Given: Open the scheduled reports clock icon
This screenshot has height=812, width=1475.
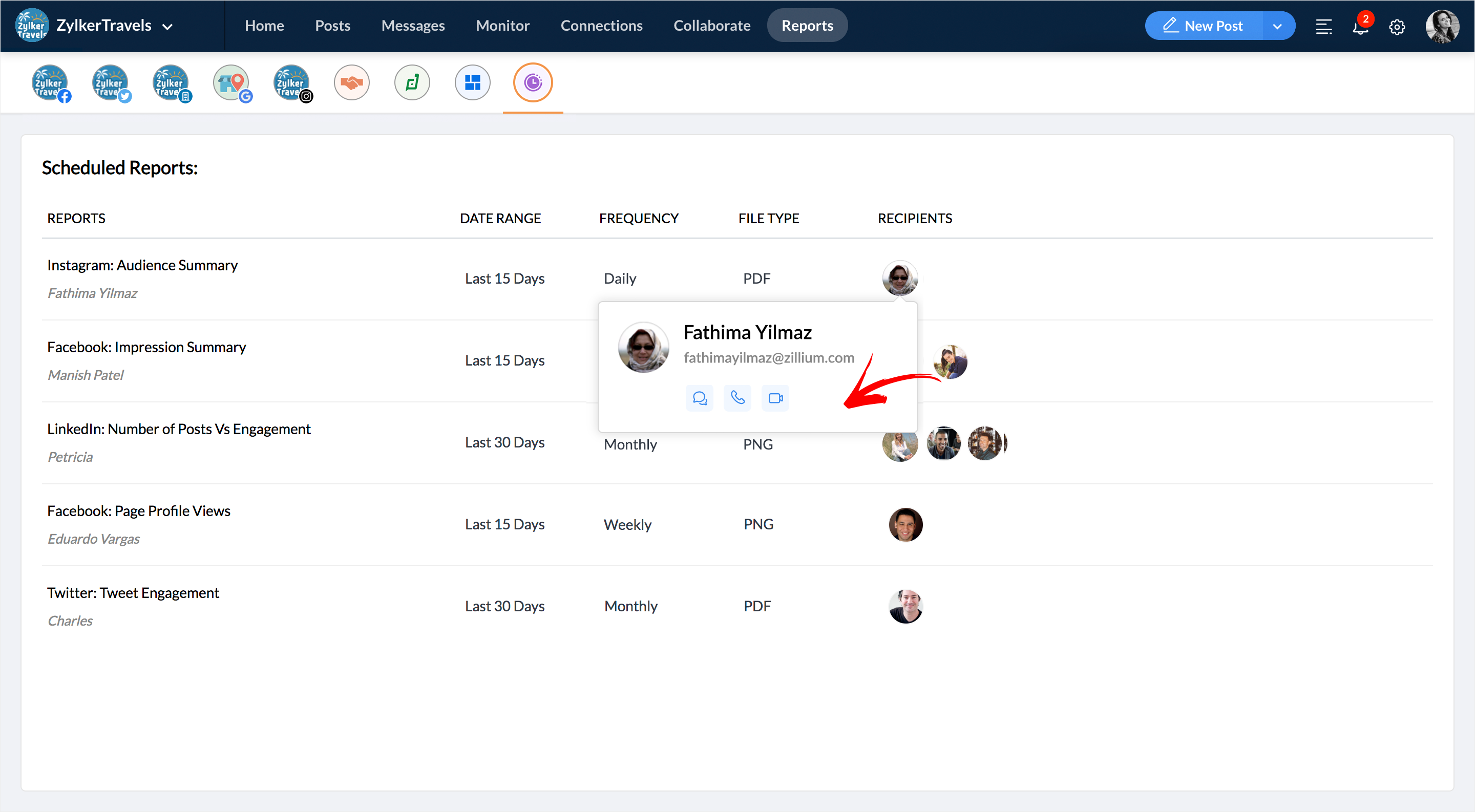Looking at the screenshot, I should tap(533, 83).
